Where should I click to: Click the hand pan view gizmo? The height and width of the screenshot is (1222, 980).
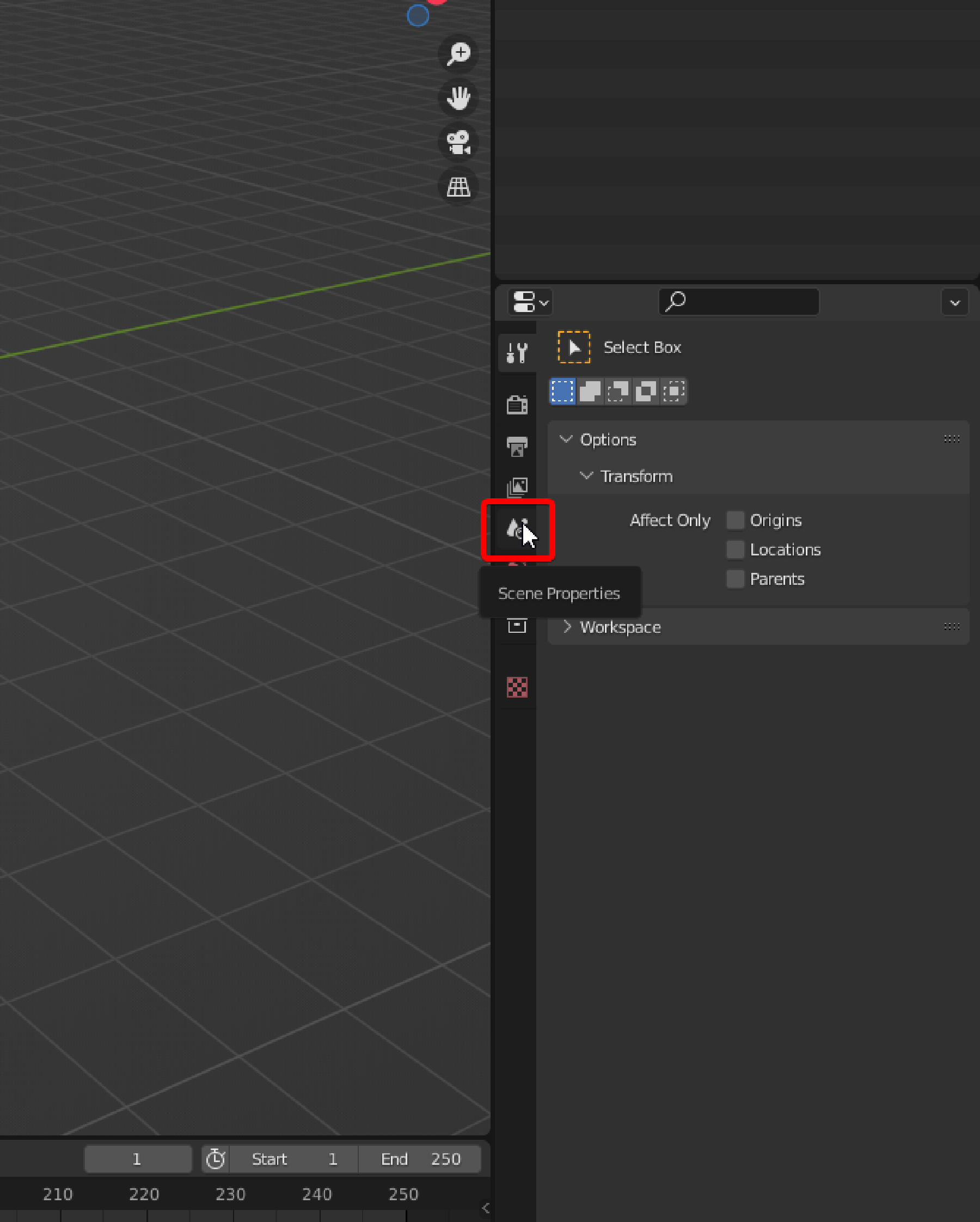[x=458, y=98]
